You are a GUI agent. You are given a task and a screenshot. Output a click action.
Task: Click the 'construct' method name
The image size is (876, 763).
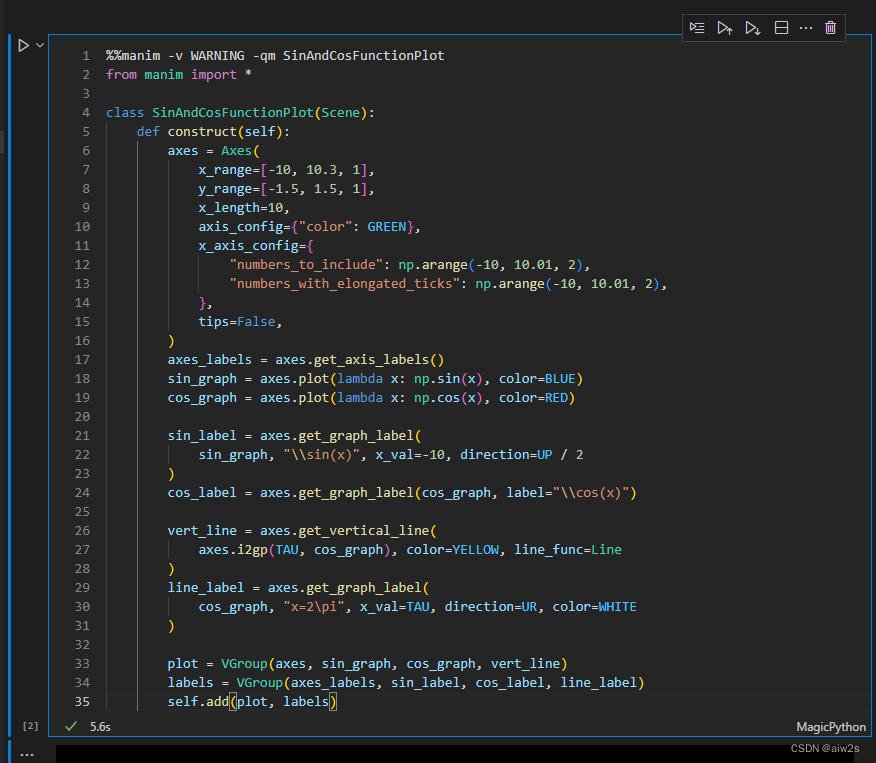click(x=202, y=132)
